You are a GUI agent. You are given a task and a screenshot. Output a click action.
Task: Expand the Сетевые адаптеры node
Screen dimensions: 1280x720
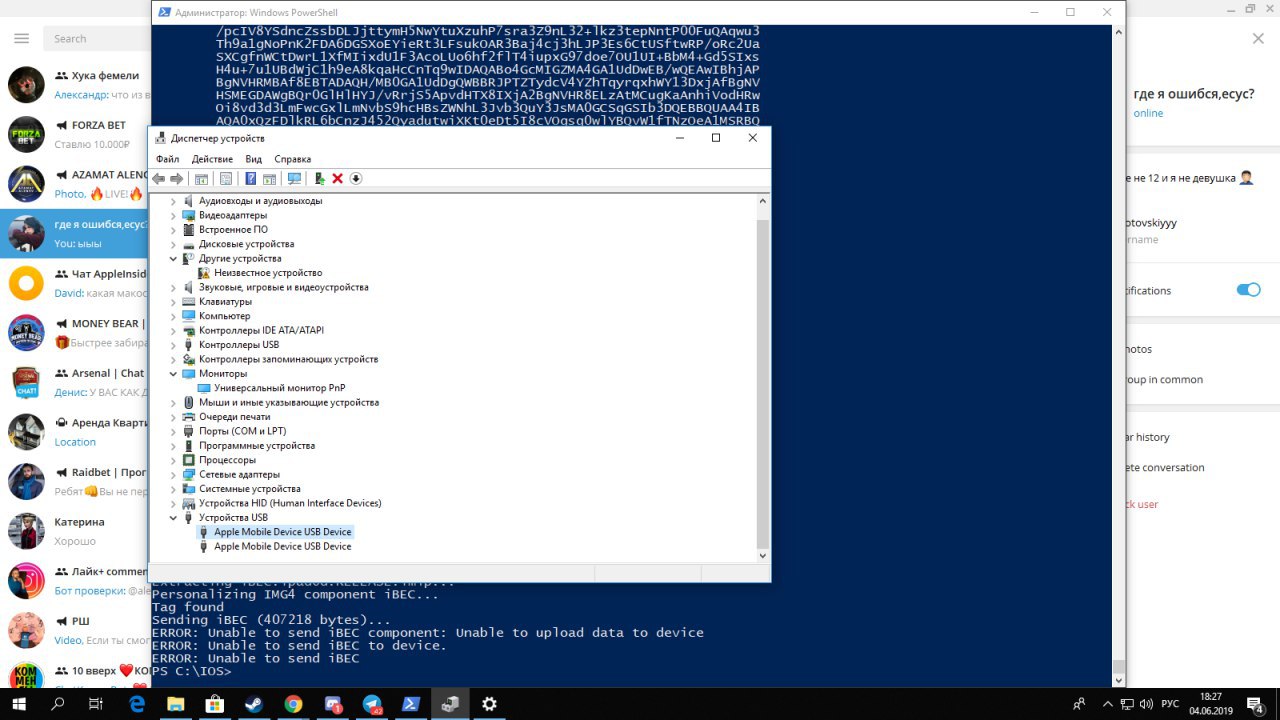click(173, 474)
